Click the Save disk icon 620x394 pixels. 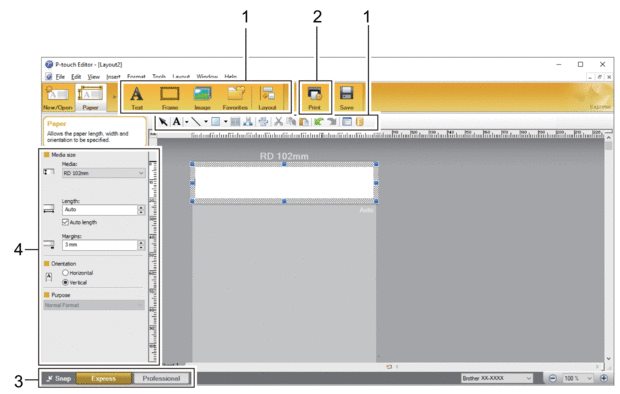coord(346,97)
